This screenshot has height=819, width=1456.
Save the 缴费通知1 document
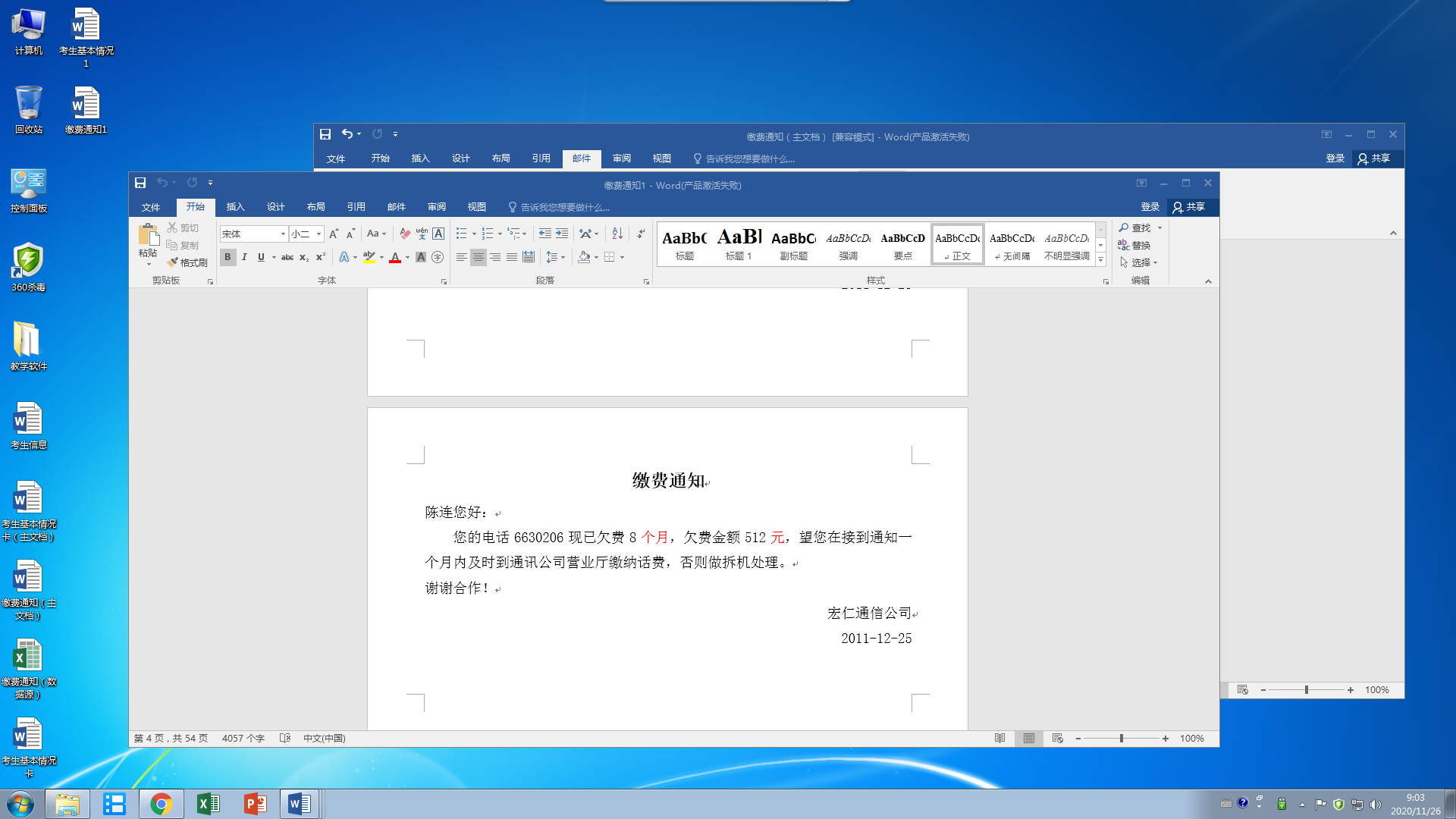(140, 183)
